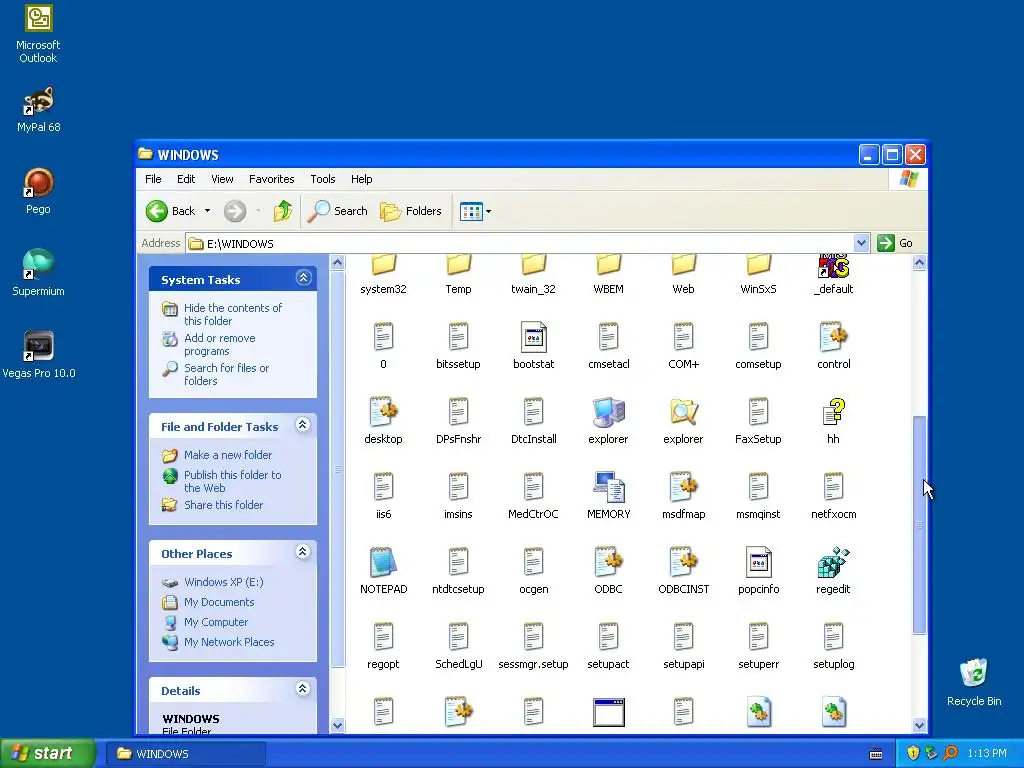The image size is (1024, 768).
Task: Click Hide the contents of this folder
Action: click(x=232, y=314)
